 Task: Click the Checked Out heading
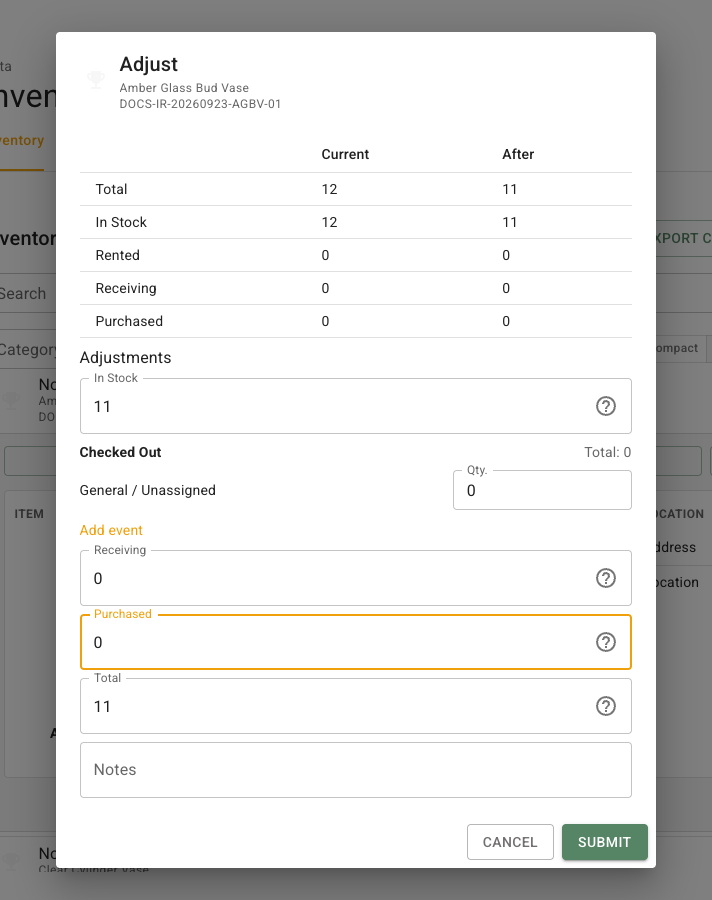coord(121,452)
